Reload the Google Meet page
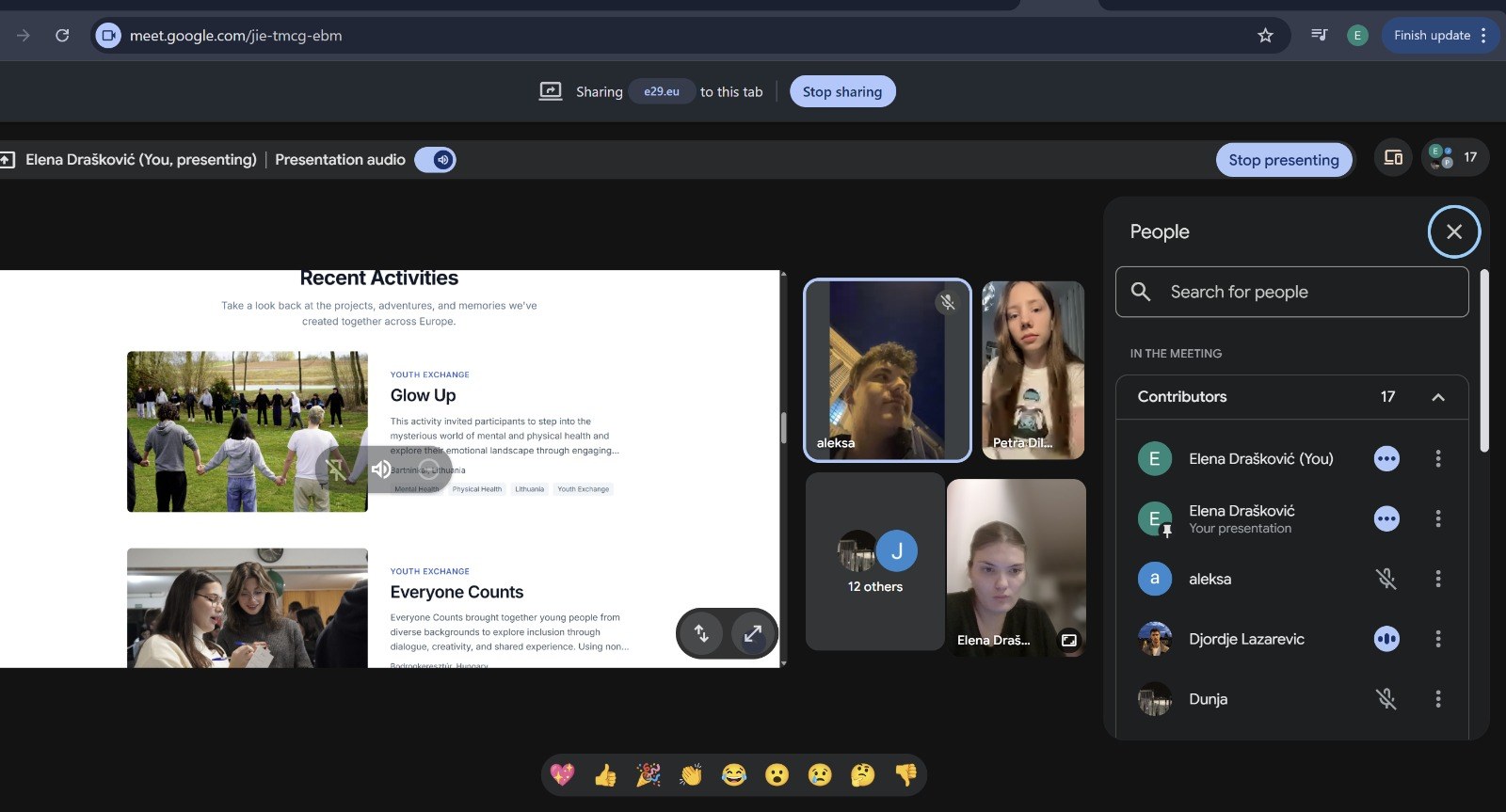1506x812 pixels. 62,36
